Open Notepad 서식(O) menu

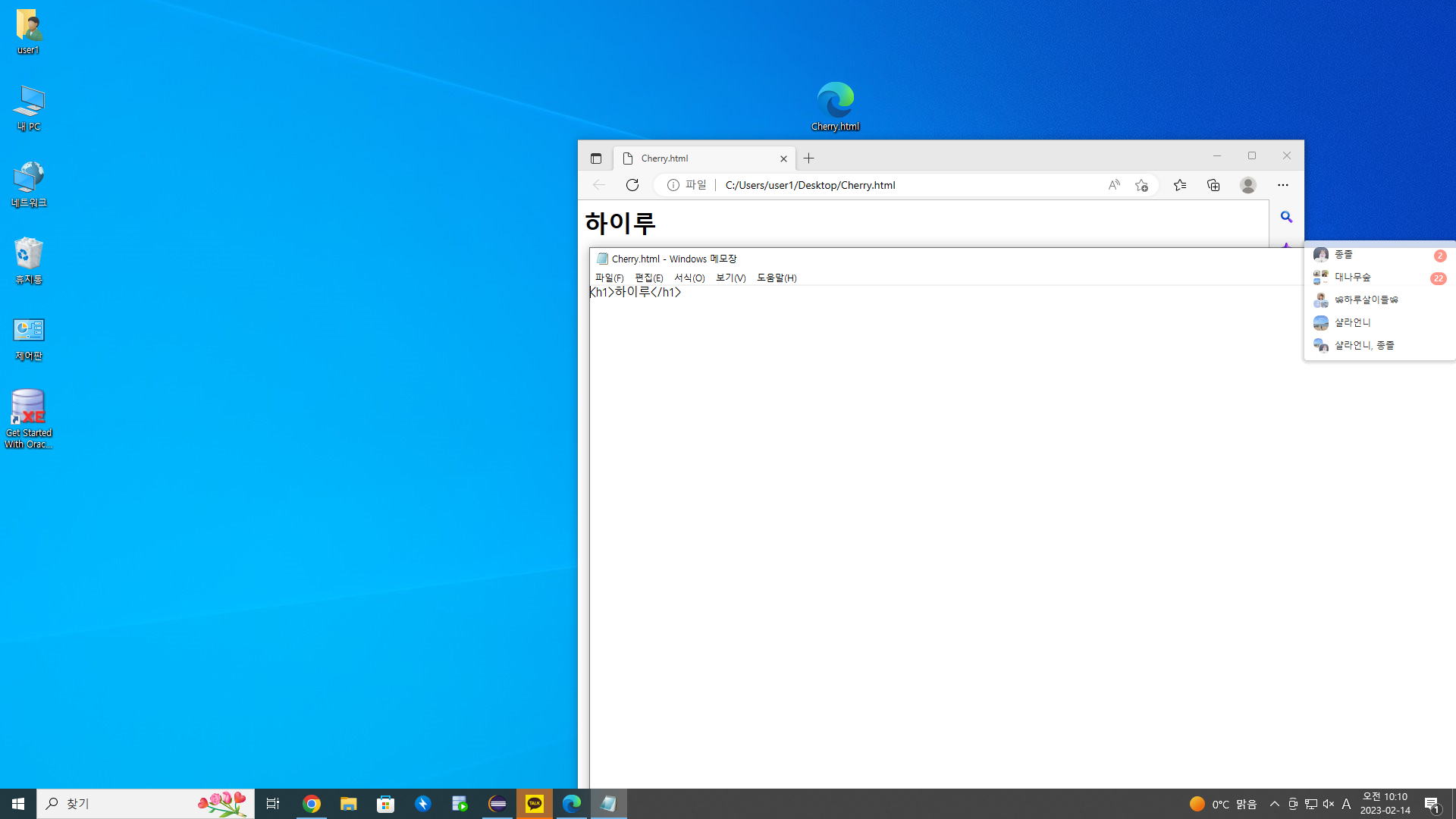pos(689,278)
